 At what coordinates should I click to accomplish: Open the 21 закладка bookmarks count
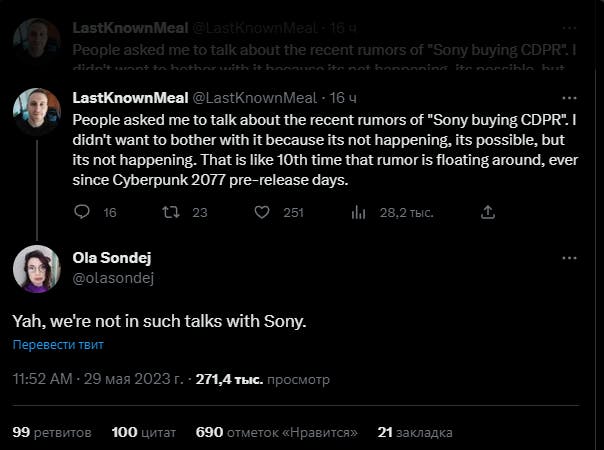[414, 432]
